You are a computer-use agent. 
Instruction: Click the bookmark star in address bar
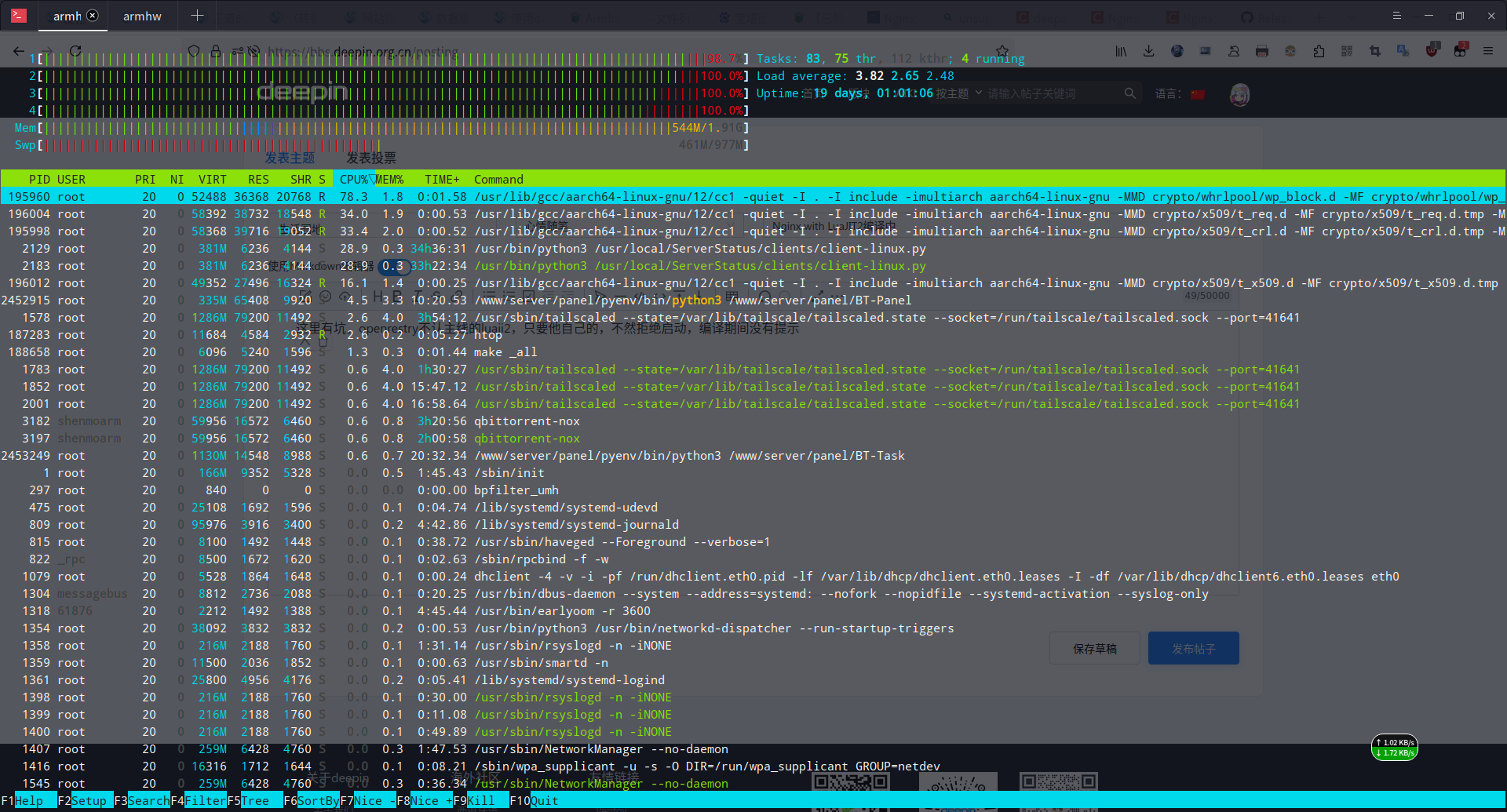(1002, 51)
